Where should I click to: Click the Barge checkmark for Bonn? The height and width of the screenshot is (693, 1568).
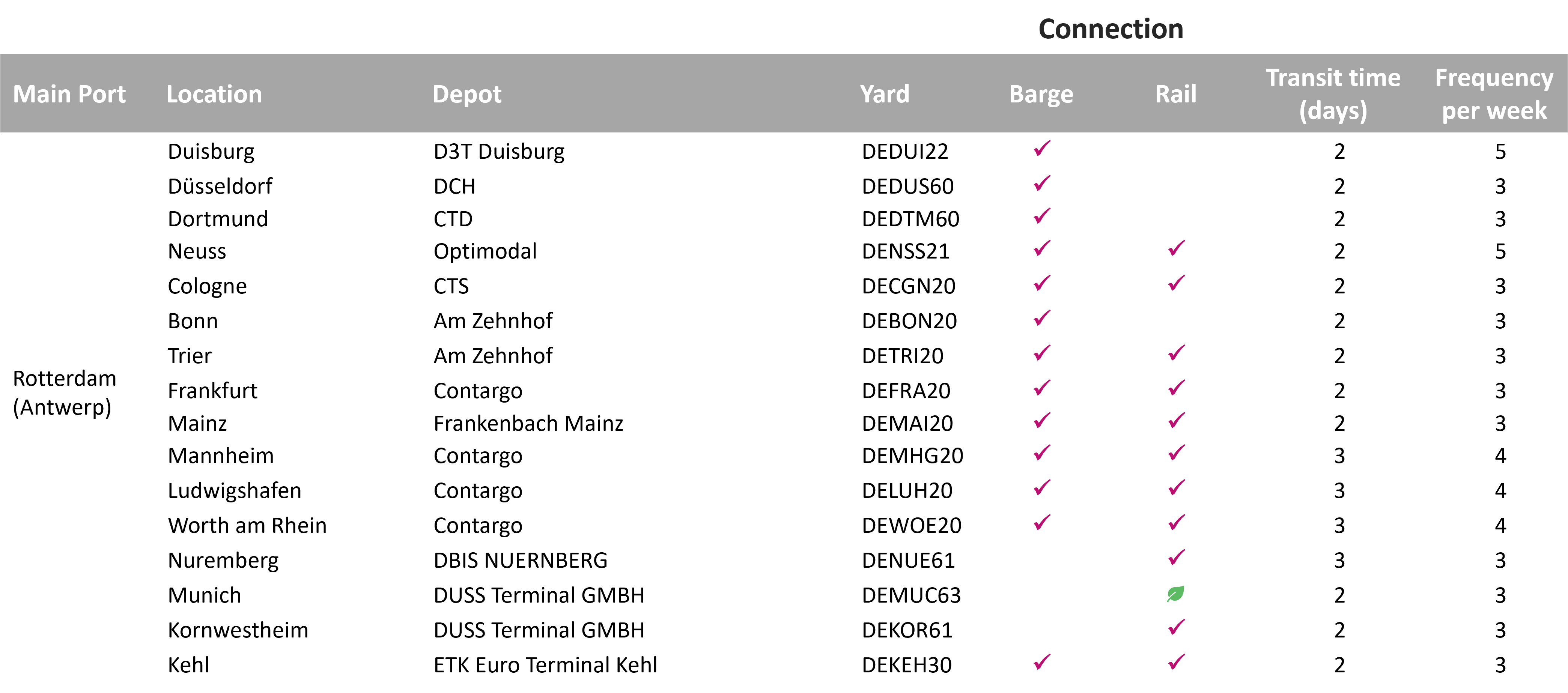[1042, 317]
